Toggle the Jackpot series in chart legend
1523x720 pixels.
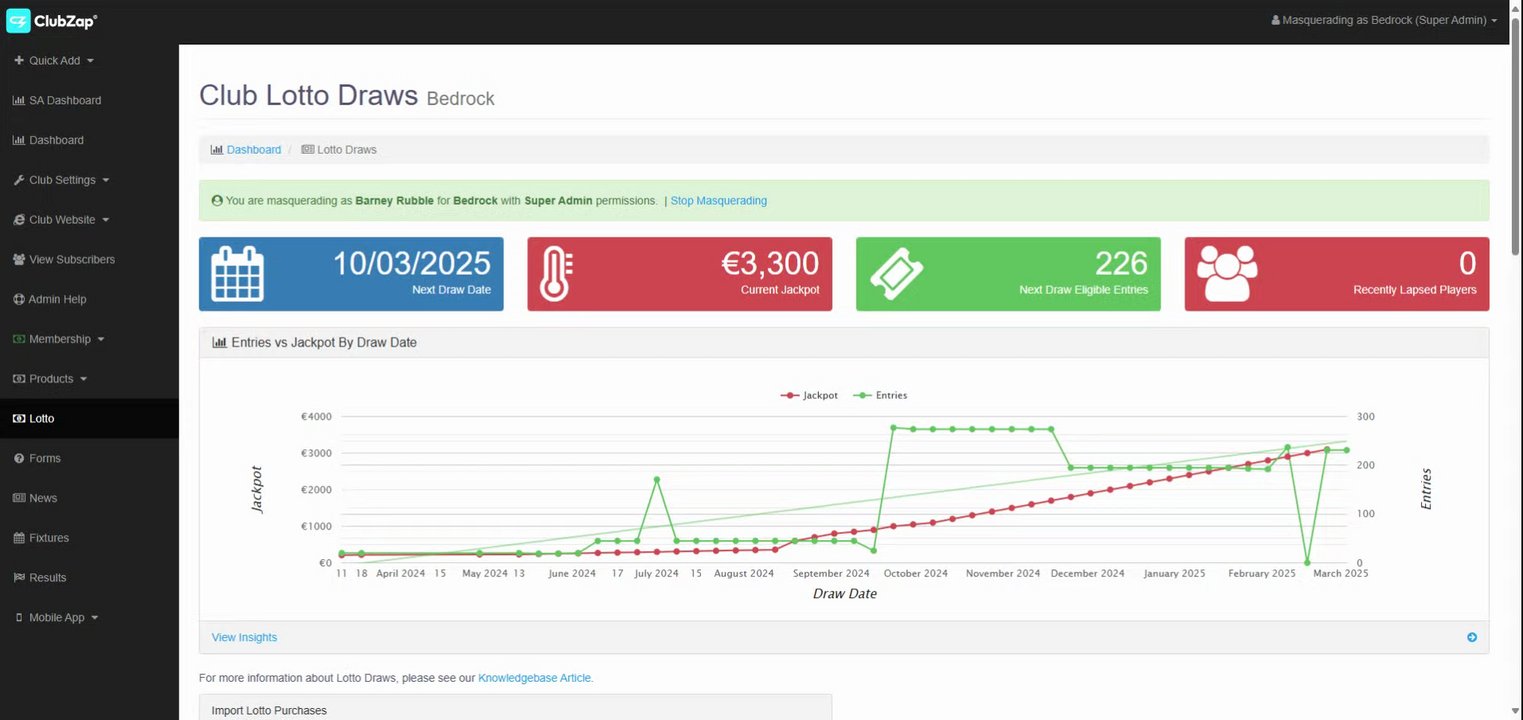click(809, 395)
